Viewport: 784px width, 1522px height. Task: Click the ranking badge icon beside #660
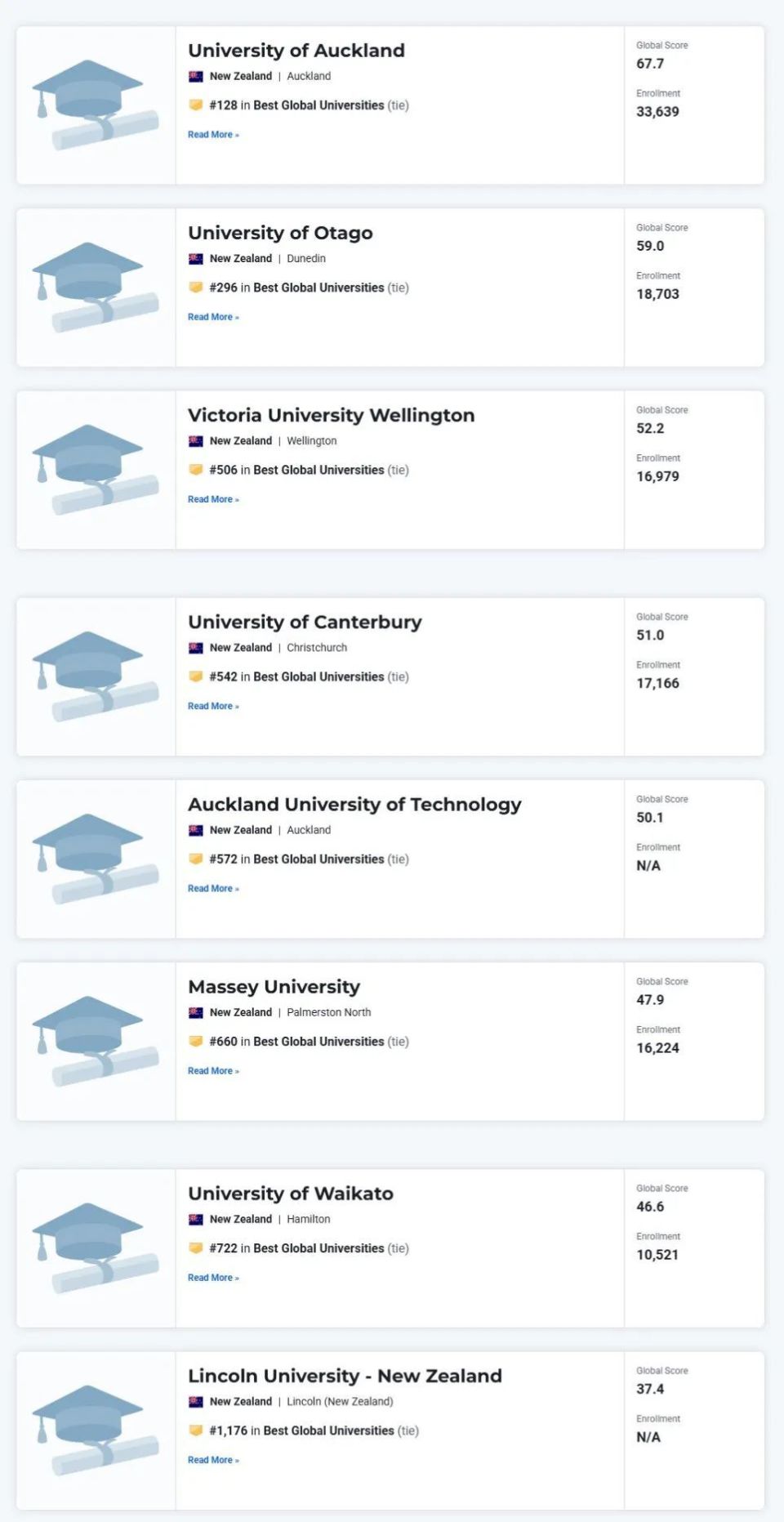(196, 1041)
